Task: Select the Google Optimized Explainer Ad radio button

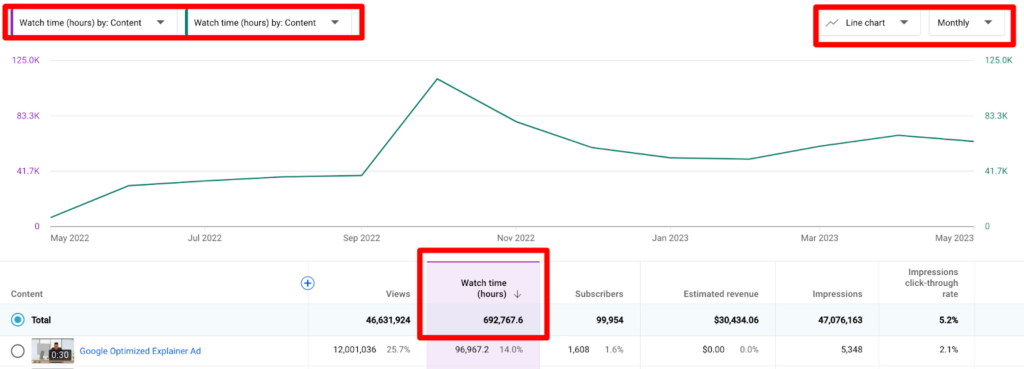Action: 18,351
